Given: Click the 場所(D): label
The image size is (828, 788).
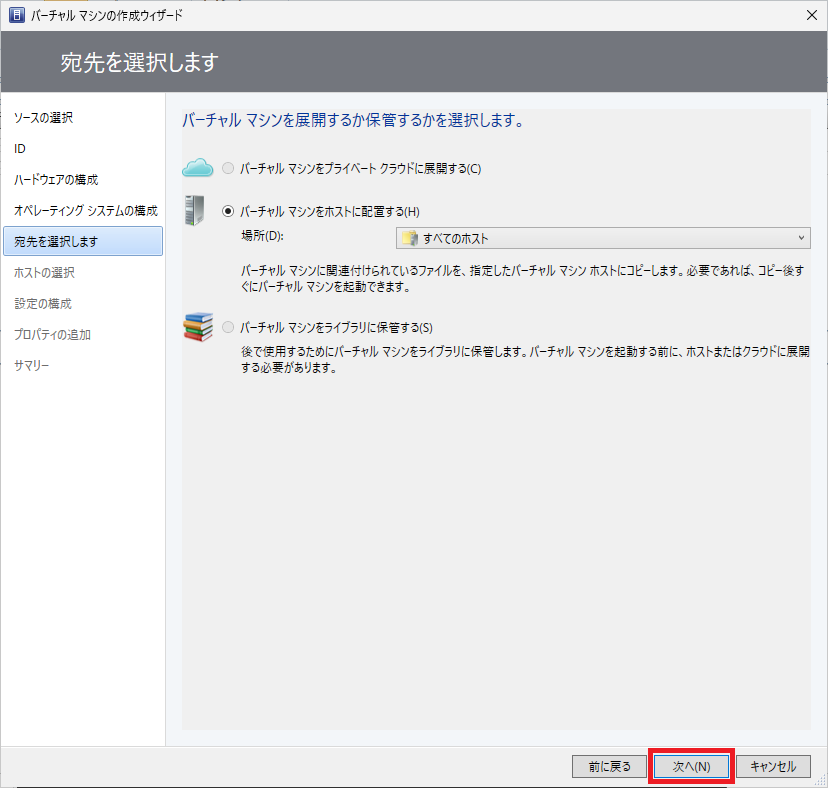Looking at the screenshot, I should pos(262,236).
